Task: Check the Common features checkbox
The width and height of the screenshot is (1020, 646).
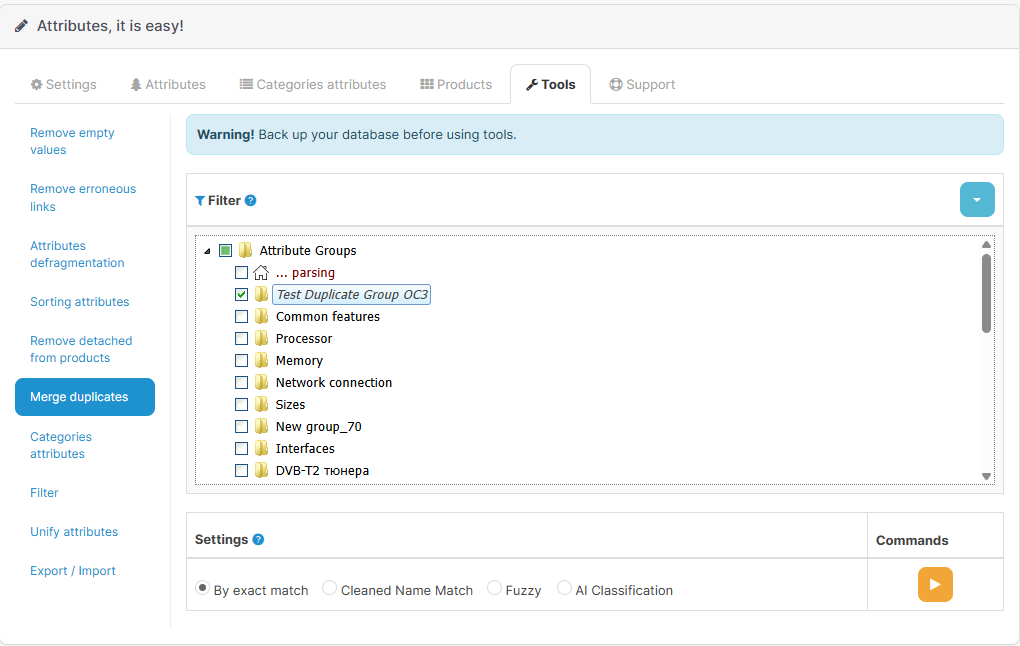Action: click(x=240, y=316)
